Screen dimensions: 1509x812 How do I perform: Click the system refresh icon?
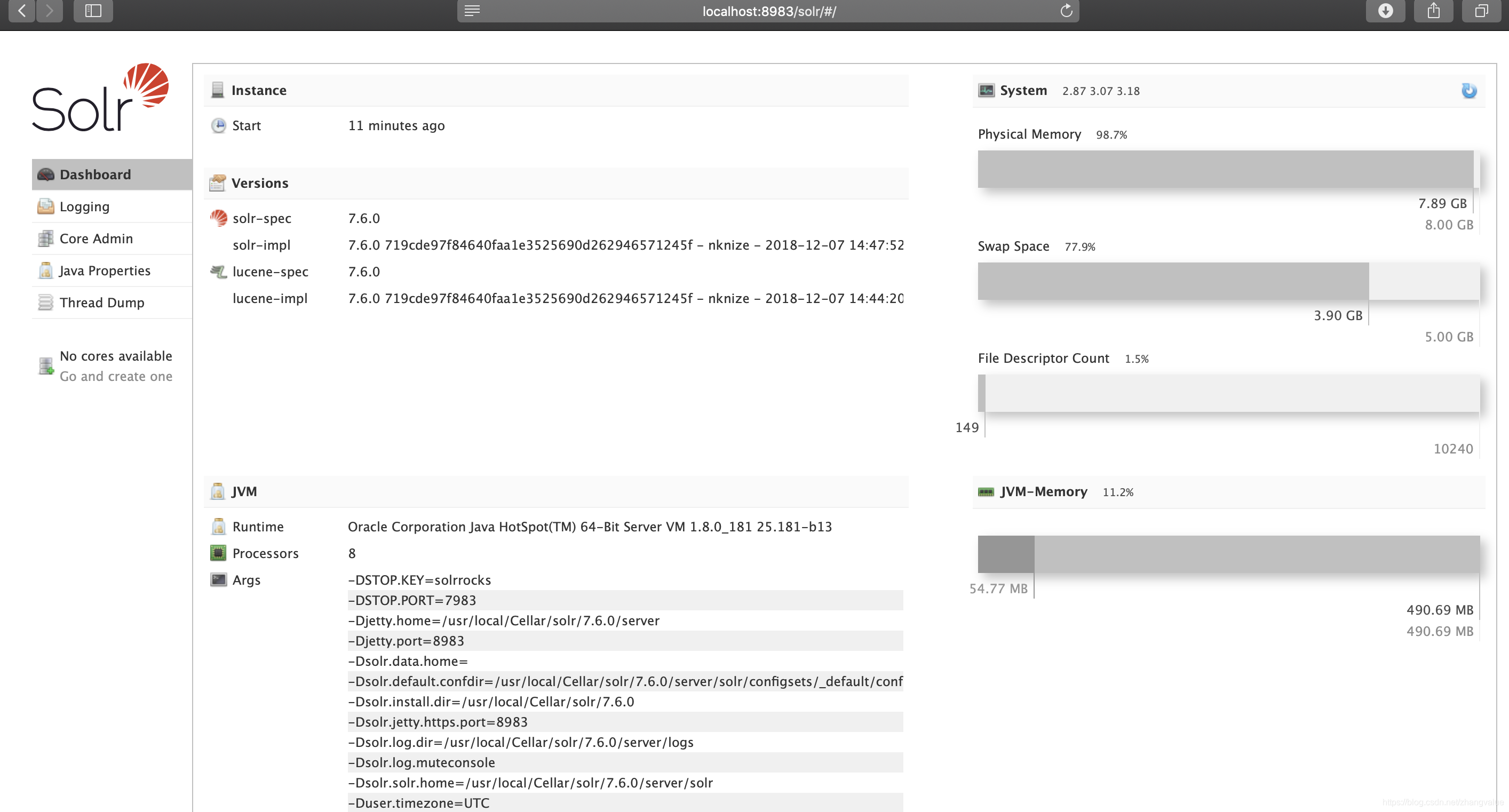coord(1468,91)
